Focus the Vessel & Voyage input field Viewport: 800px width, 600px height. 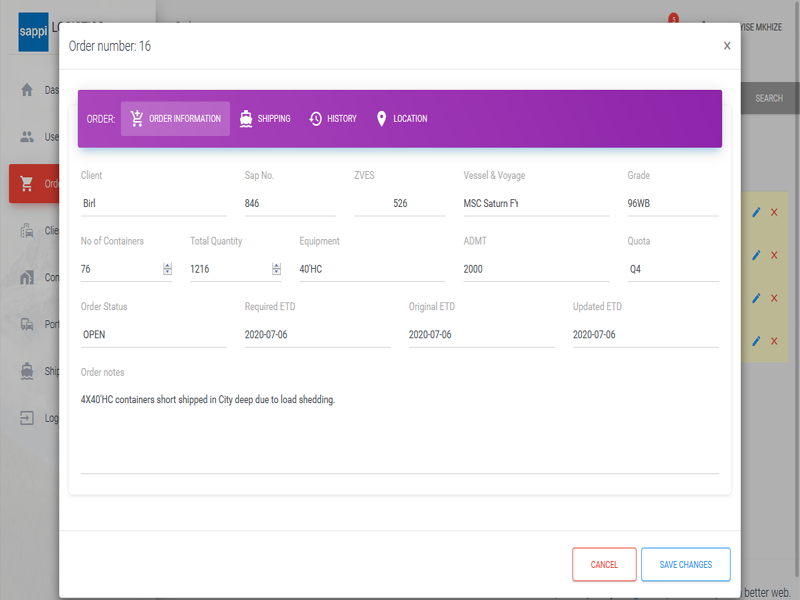(x=535, y=203)
